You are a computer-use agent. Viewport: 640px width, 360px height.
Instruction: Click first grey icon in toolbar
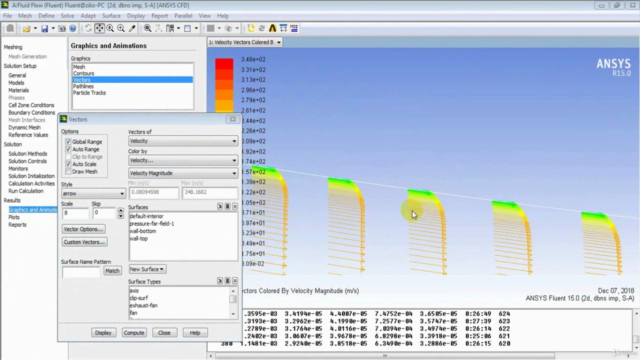coord(10,28)
